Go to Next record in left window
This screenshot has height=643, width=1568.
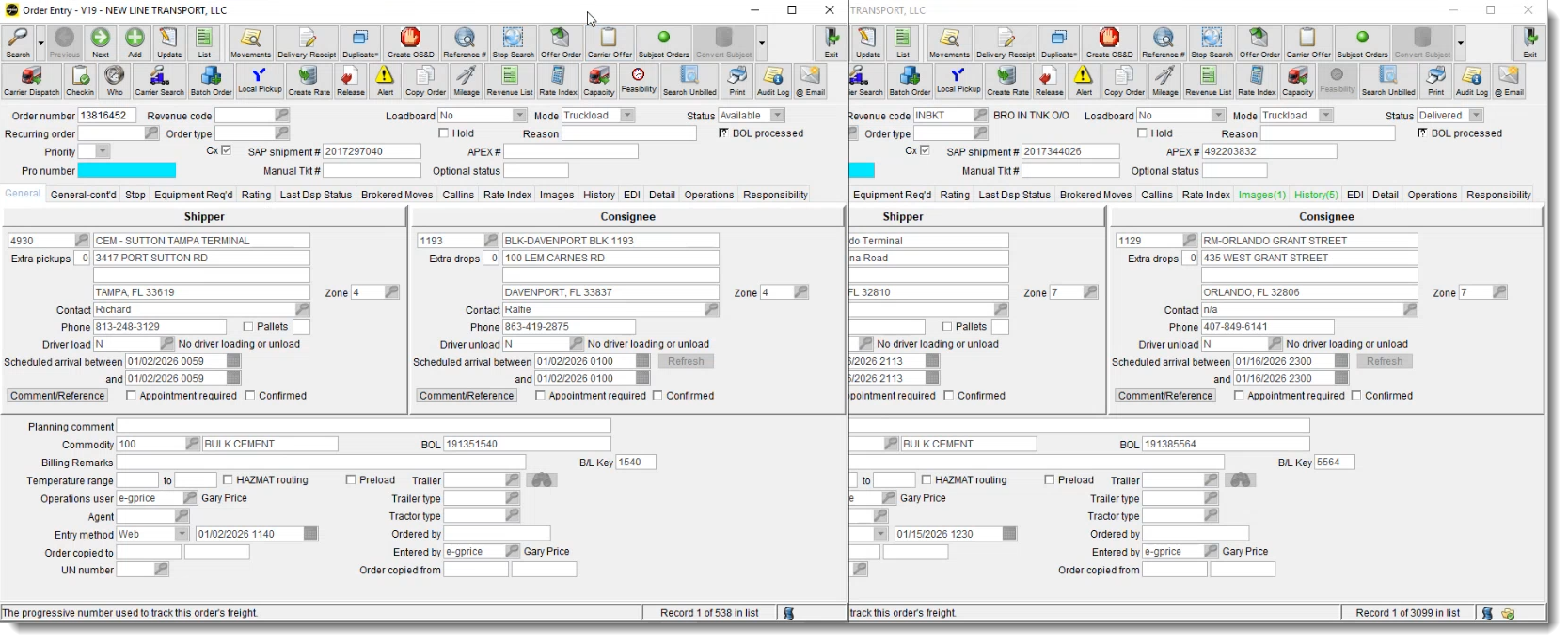pyautogui.click(x=101, y=43)
